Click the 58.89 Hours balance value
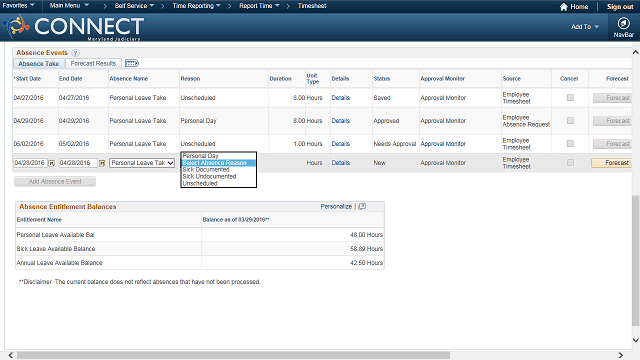640x360 pixels. coord(366,249)
